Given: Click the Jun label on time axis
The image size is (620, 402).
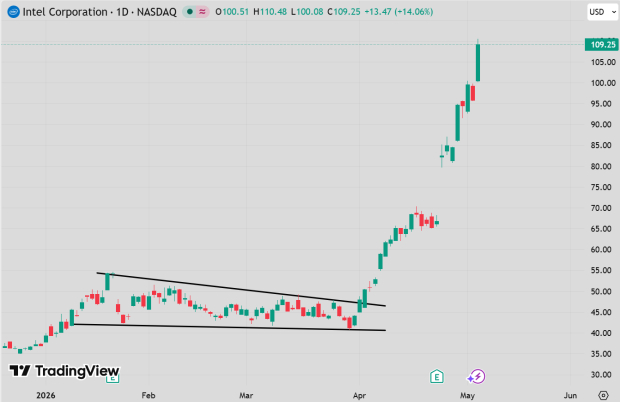Looking at the screenshot, I should [570, 395].
